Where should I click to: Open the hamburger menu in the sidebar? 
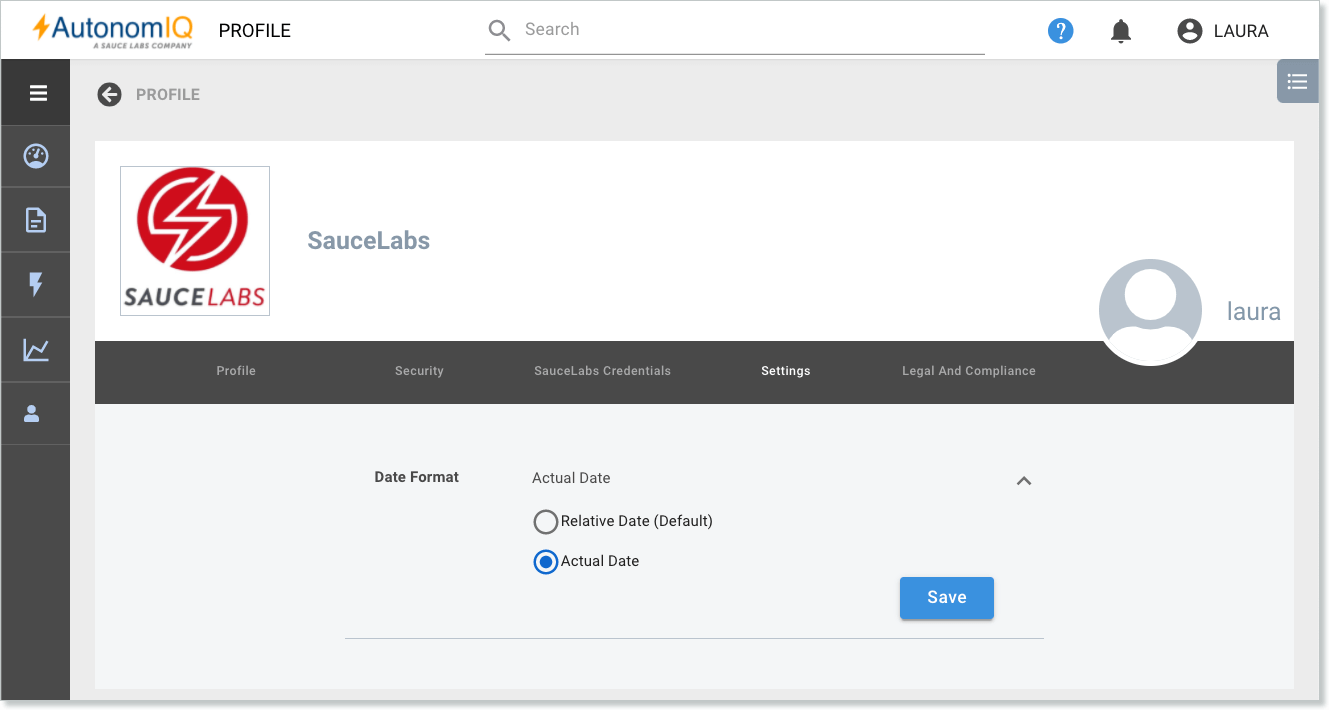click(x=38, y=93)
